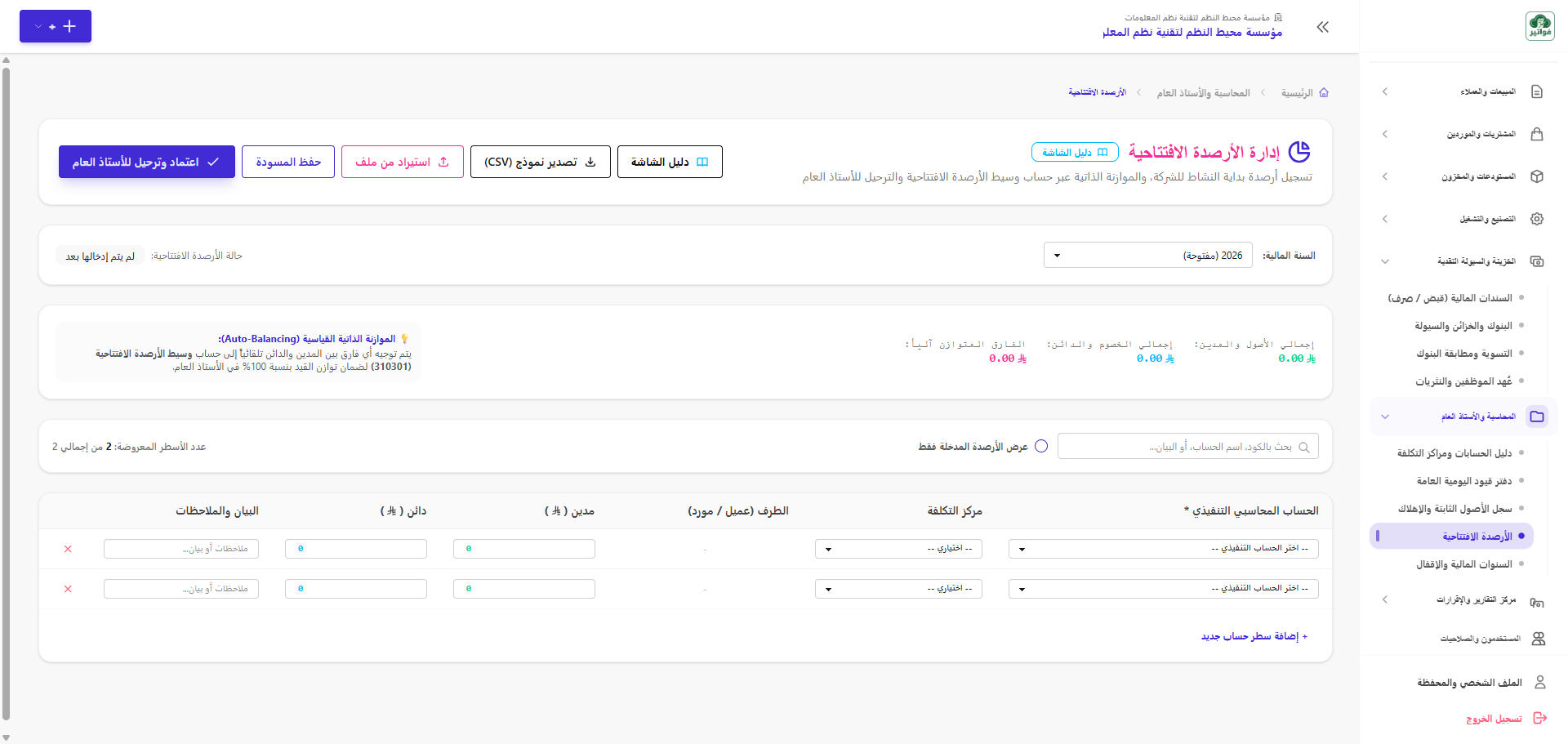
Task: Open دفتر قيود اليومية العامة page
Action: 1464,481
